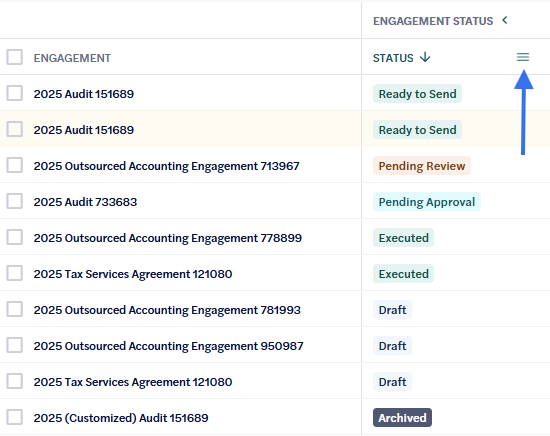Sort by the ENGAGEMENT column header
550x436 pixels.
pyautogui.click(x=72, y=58)
